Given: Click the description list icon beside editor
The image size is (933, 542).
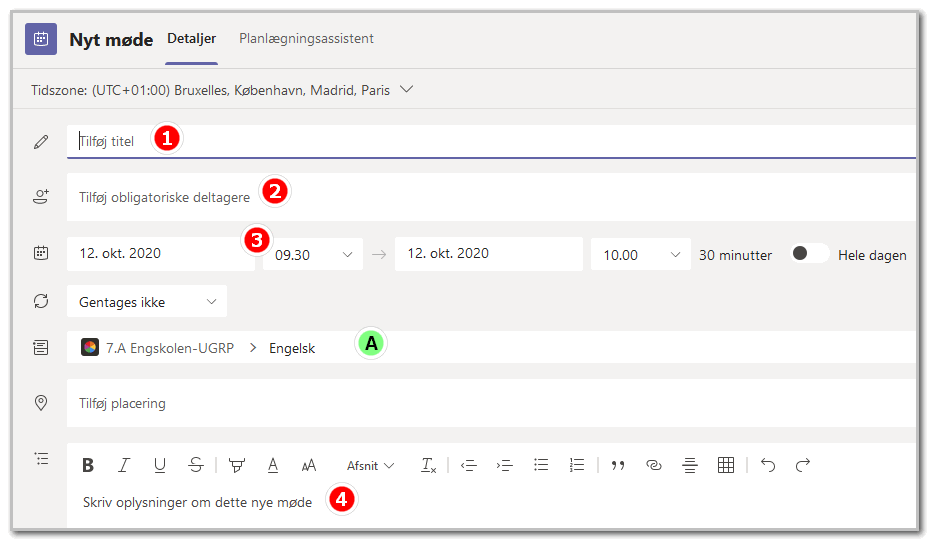Looking at the screenshot, I should pos(42,459).
